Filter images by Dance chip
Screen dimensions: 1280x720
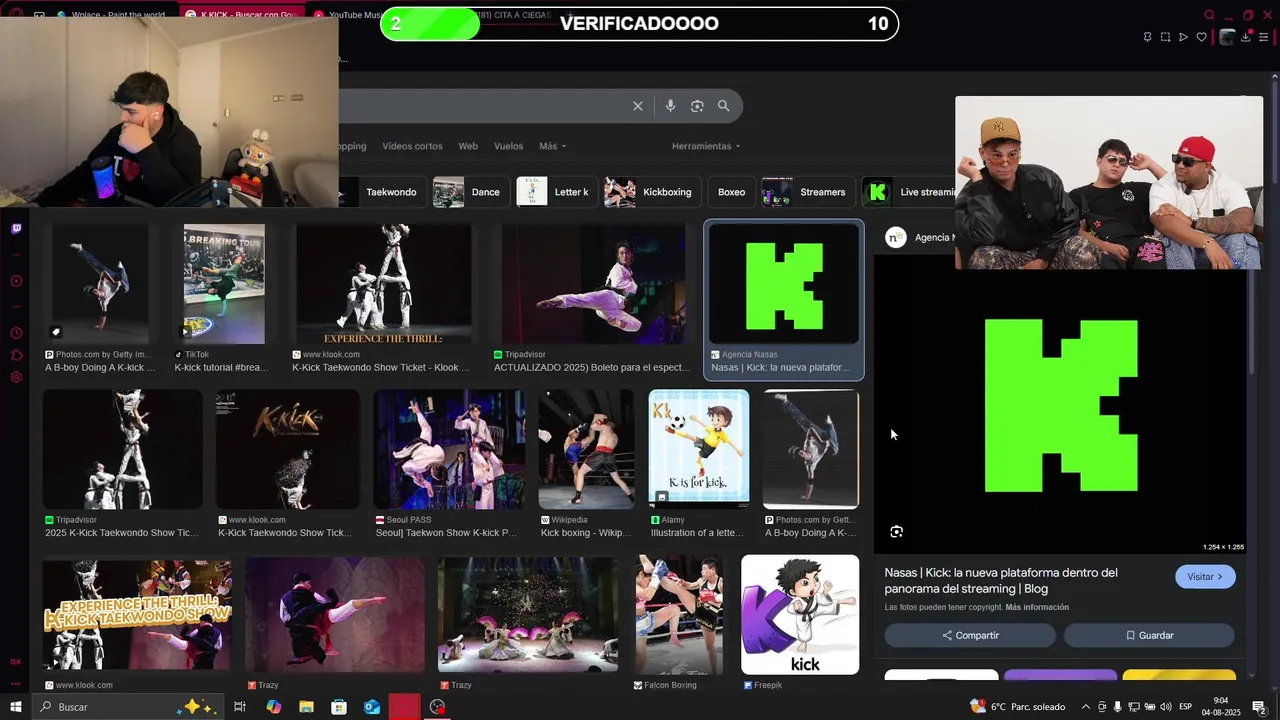[471, 192]
